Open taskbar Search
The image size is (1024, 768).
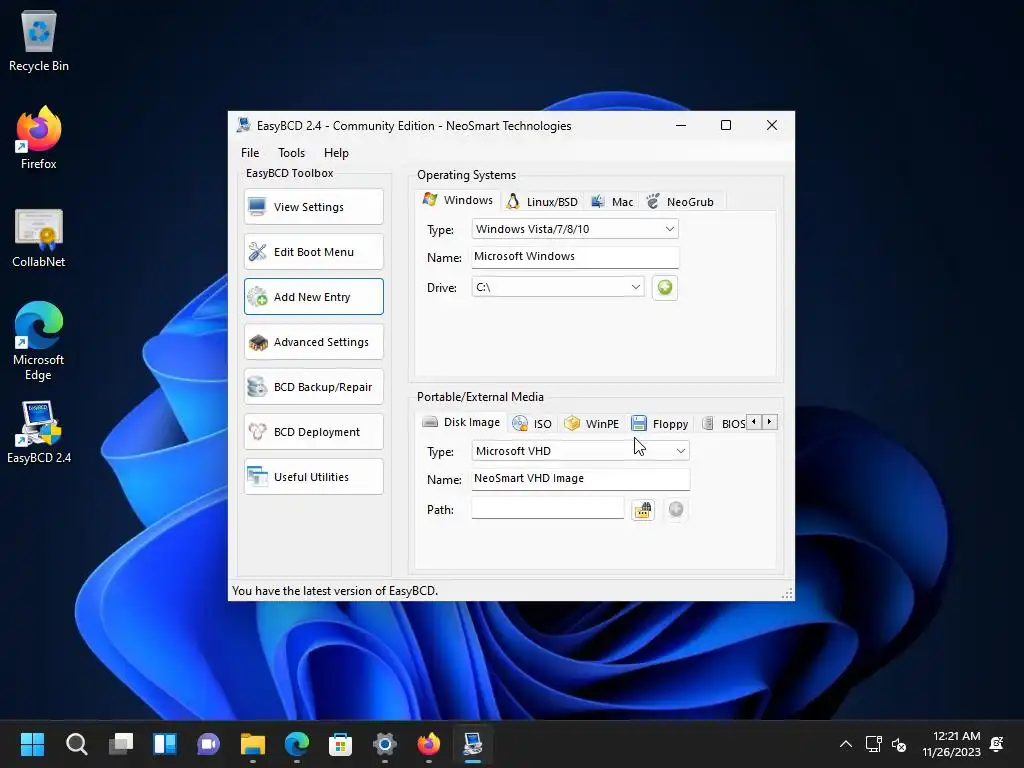(76, 744)
